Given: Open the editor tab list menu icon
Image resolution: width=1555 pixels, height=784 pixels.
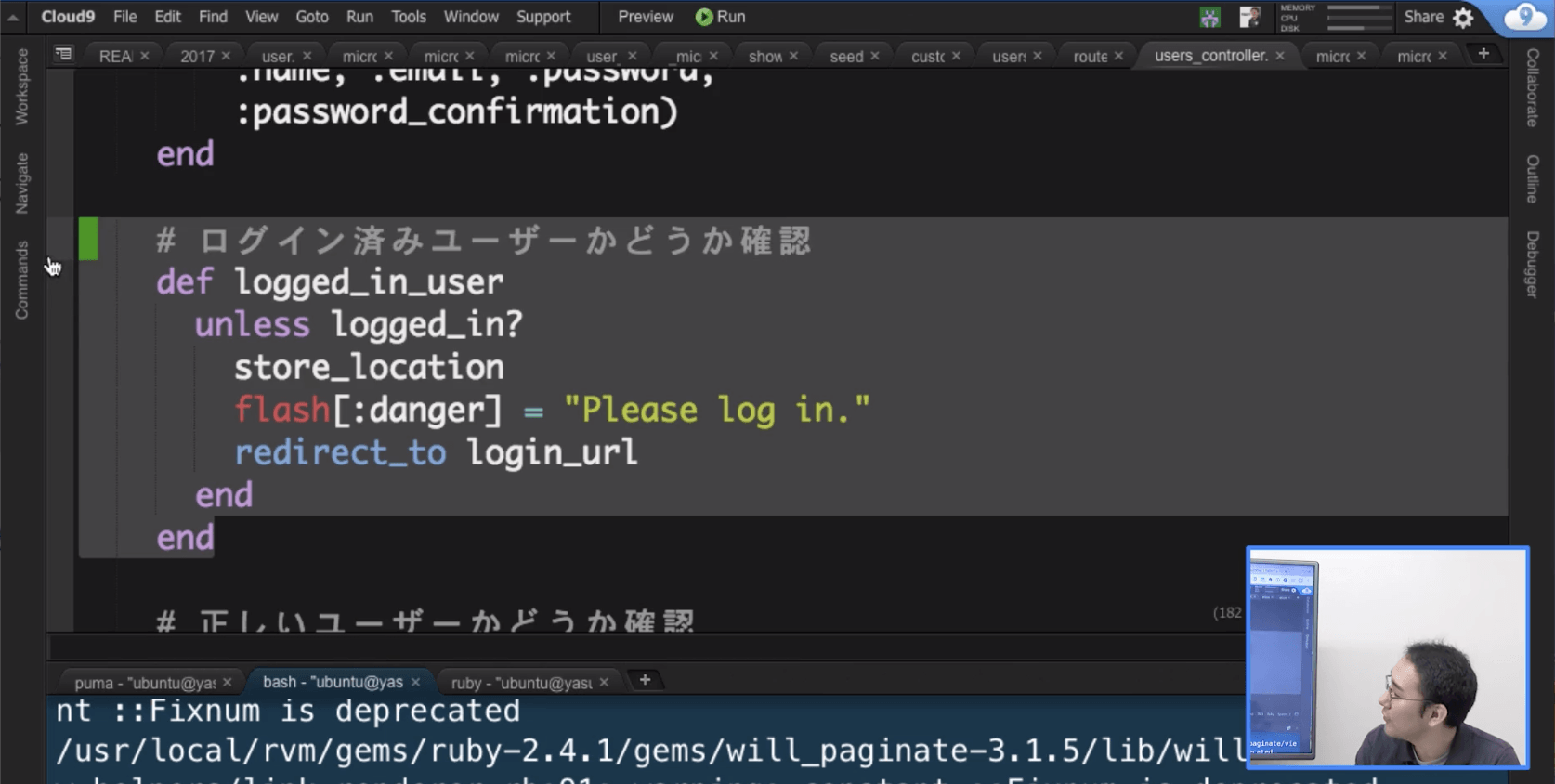Looking at the screenshot, I should (63, 54).
